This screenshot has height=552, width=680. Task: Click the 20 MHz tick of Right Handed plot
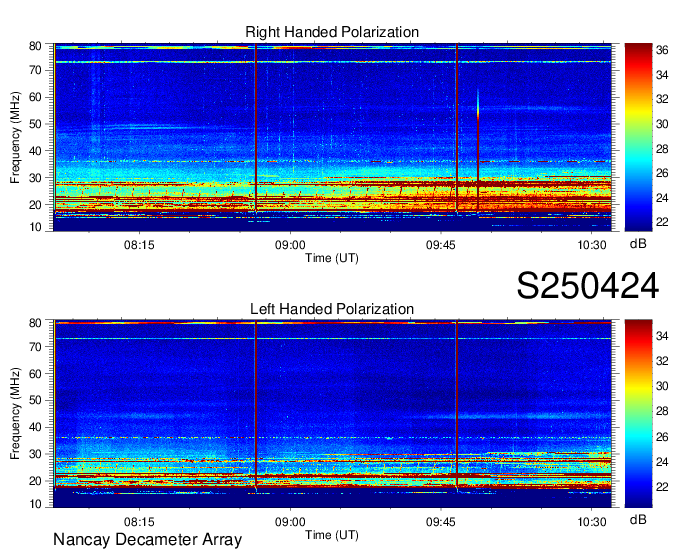[x=36, y=205]
